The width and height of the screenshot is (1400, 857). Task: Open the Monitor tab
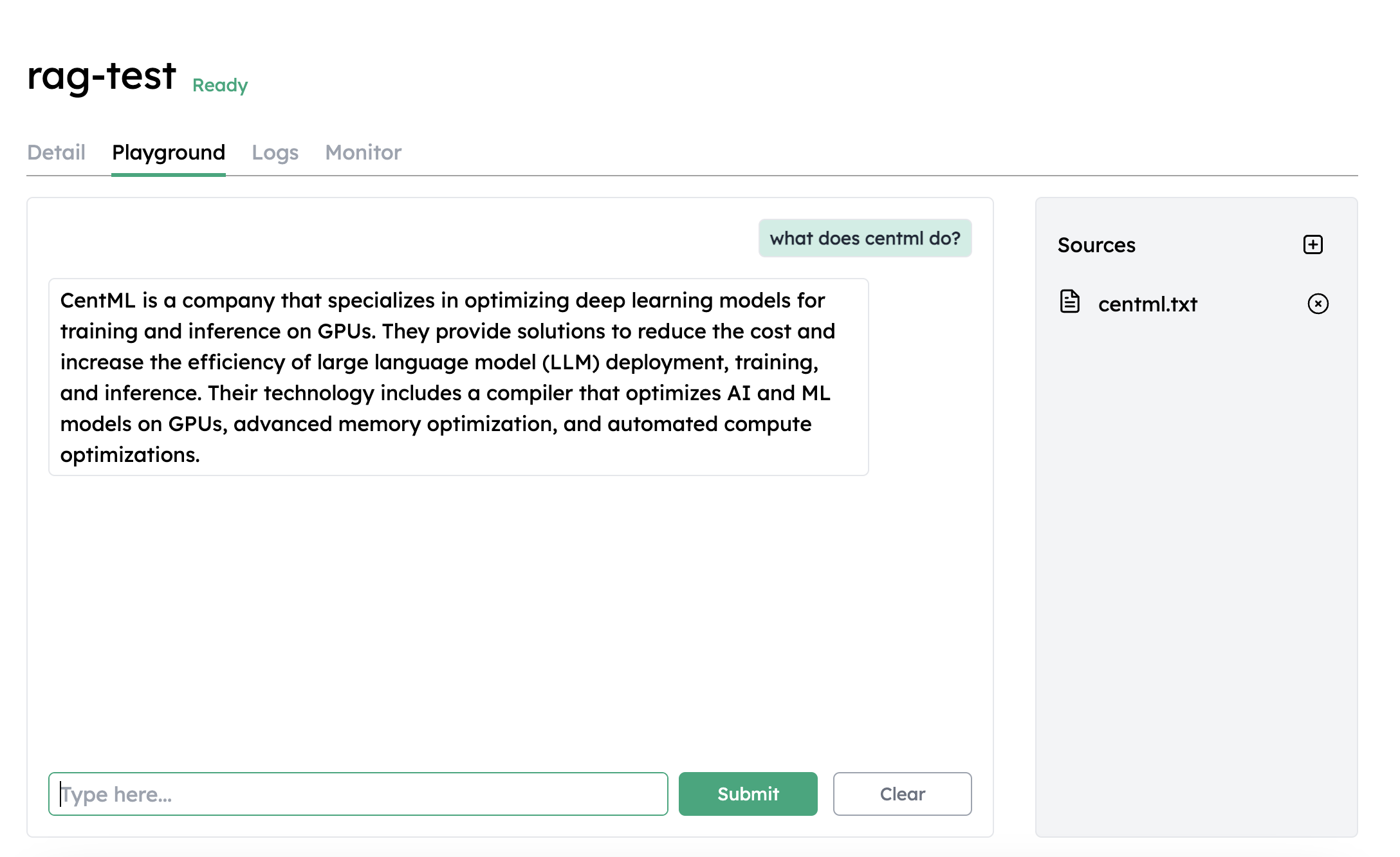click(363, 152)
